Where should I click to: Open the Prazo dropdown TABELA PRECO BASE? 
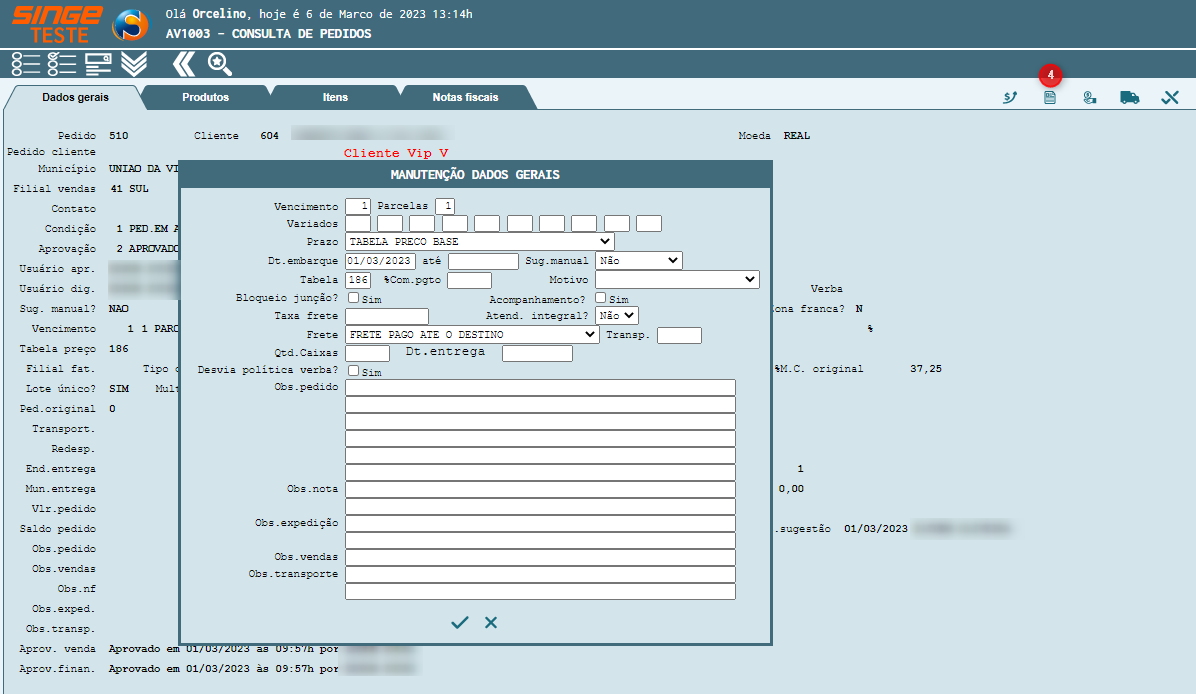click(x=479, y=242)
